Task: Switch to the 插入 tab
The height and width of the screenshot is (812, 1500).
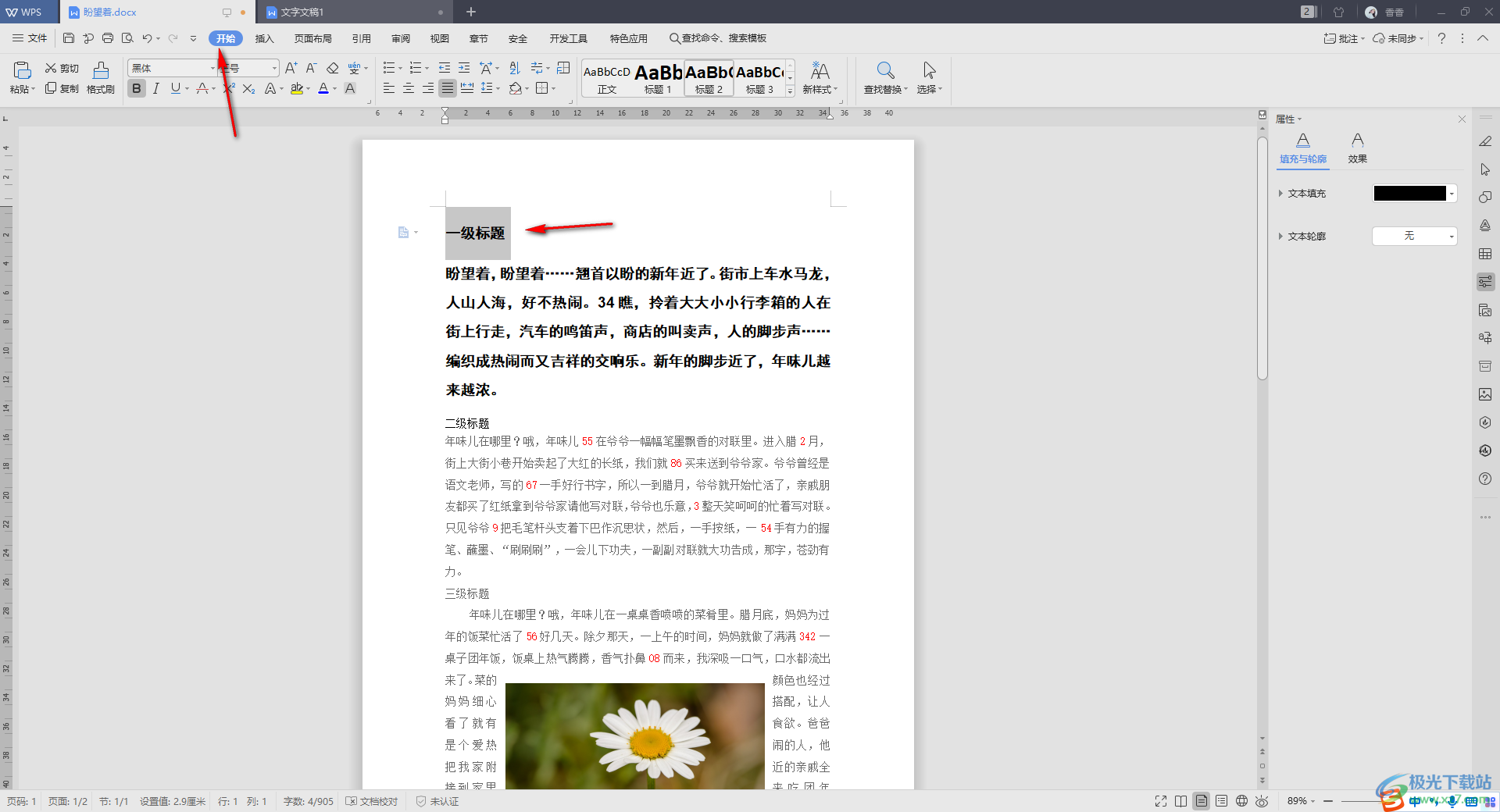Action: (x=265, y=38)
